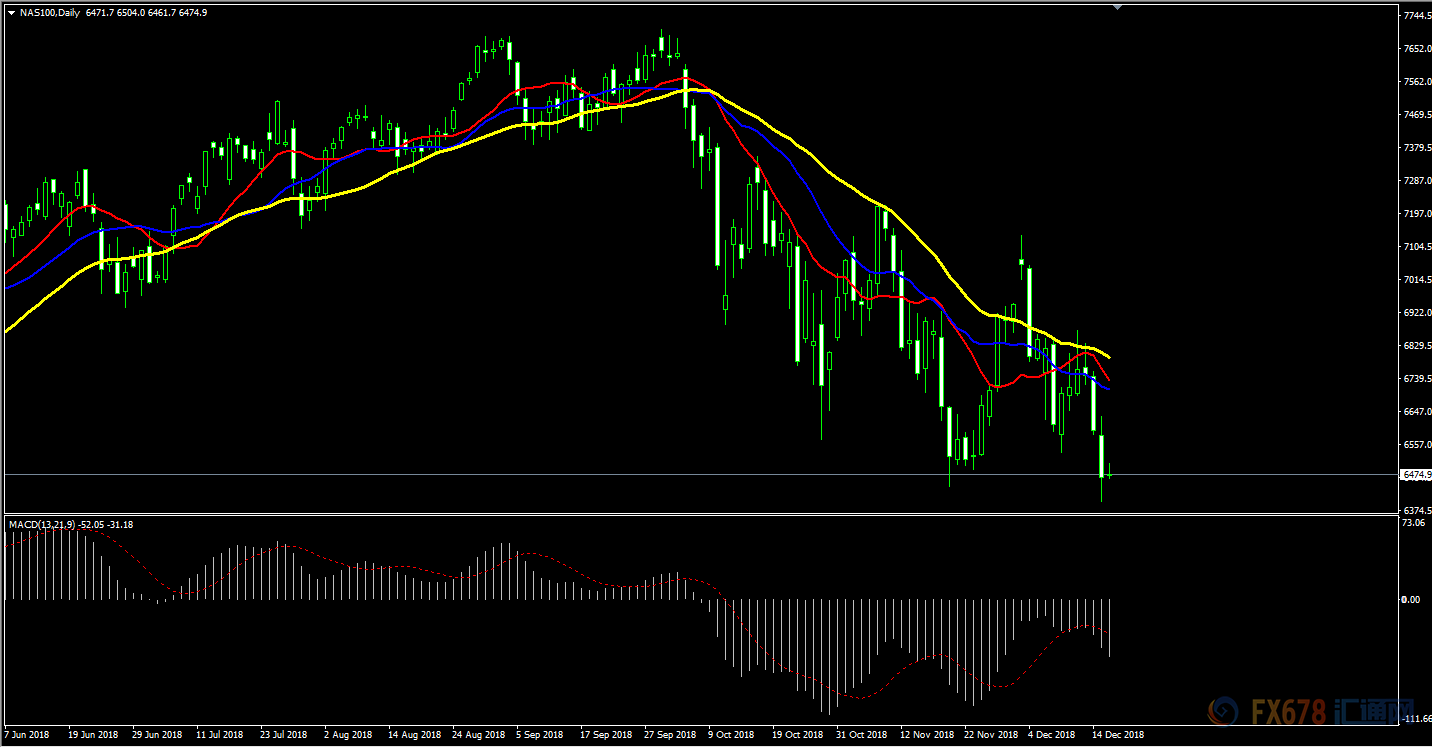Viewport: 1432px width, 748px height.
Task: Click the 4 Dec 2018 date label
Action: pos(1053,734)
